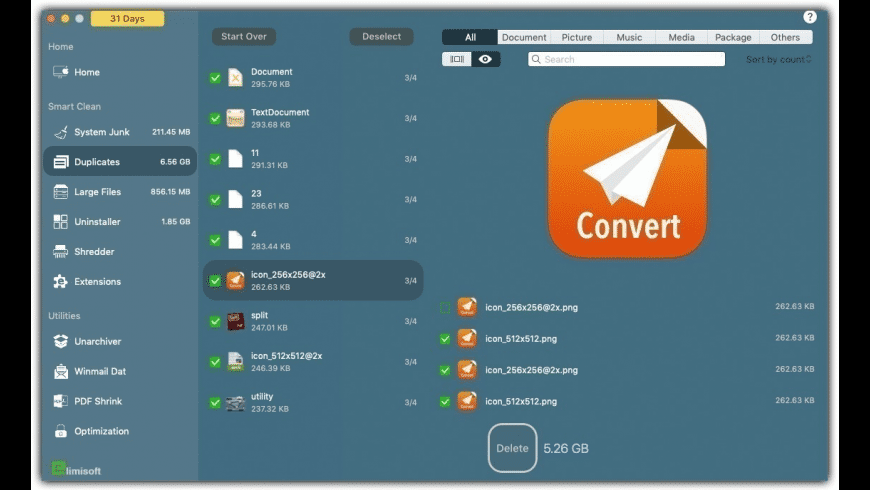Open System Junk cleaner
The image size is (870, 490).
[x=120, y=132]
